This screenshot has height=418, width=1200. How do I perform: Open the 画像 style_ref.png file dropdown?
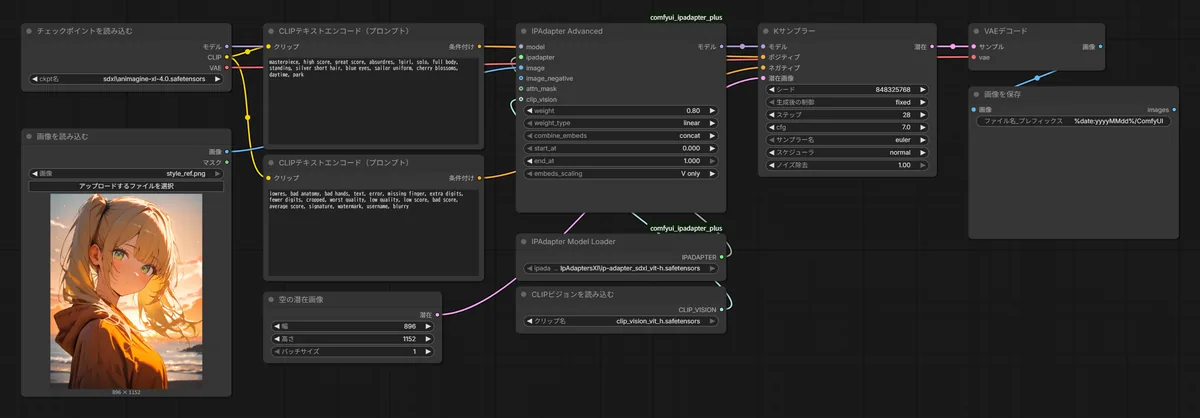pyautogui.click(x=126, y=173)
